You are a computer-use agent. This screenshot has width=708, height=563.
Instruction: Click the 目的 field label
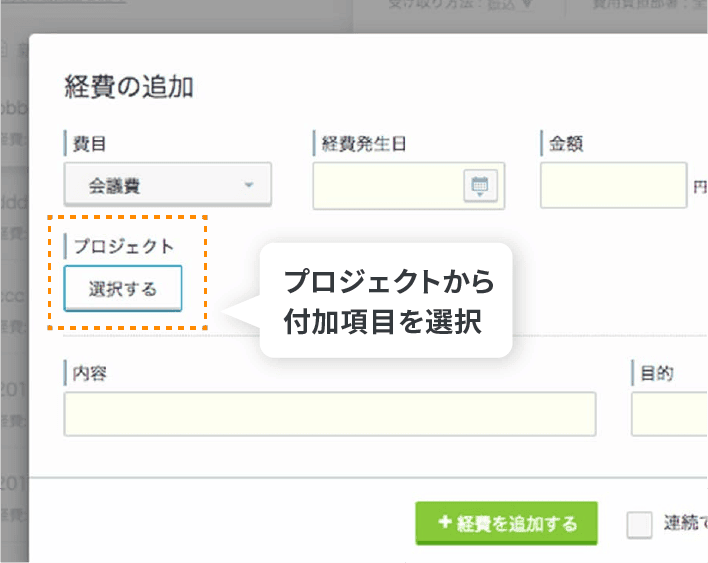pos(656,373)
